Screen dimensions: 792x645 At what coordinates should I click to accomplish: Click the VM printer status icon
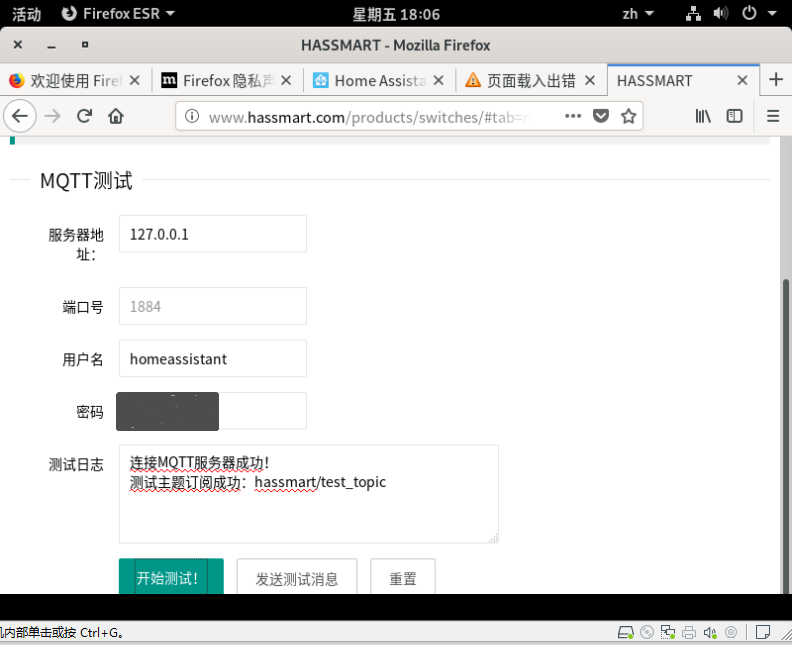(689, 632)
